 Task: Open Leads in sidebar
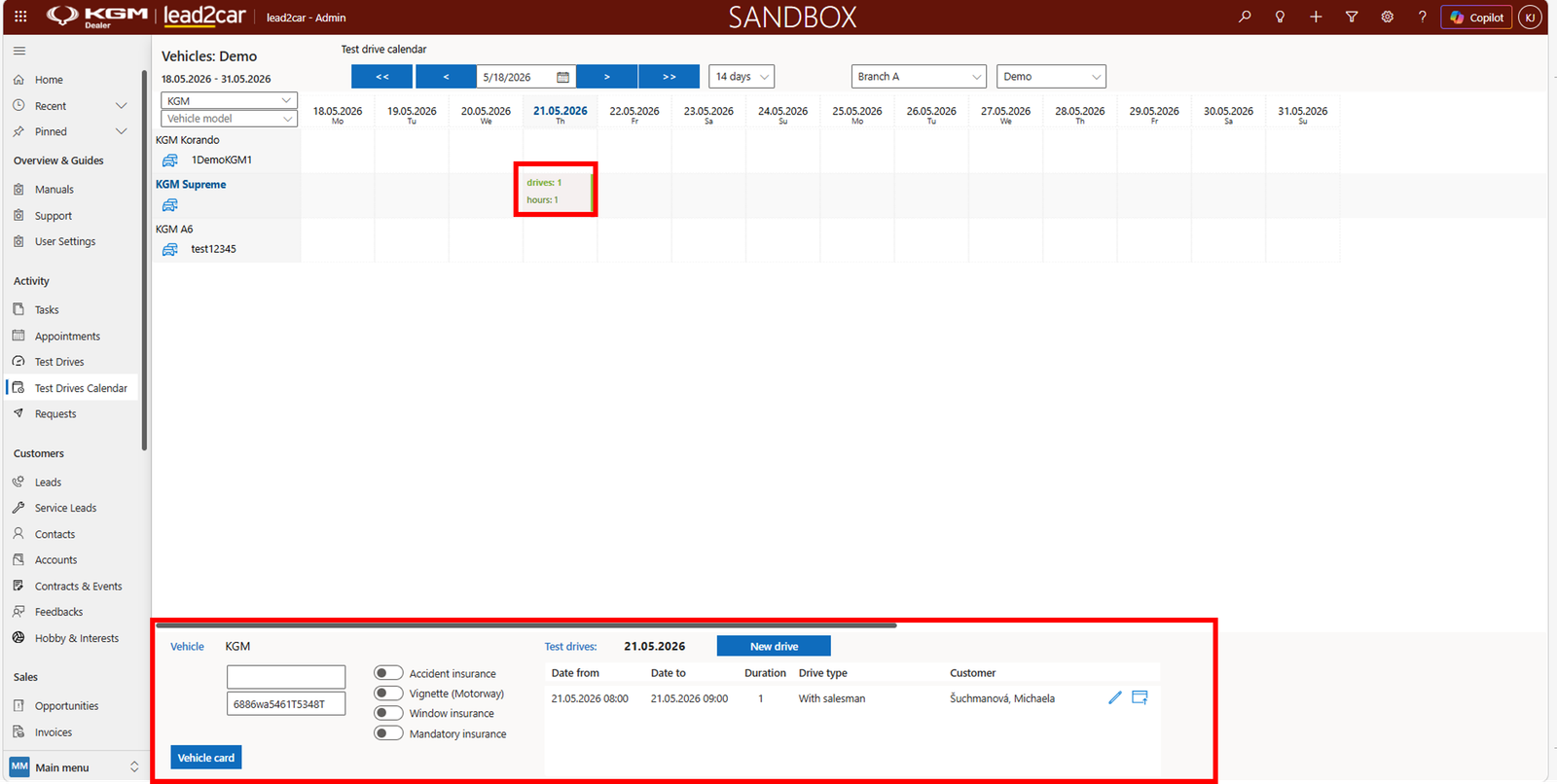48,482
